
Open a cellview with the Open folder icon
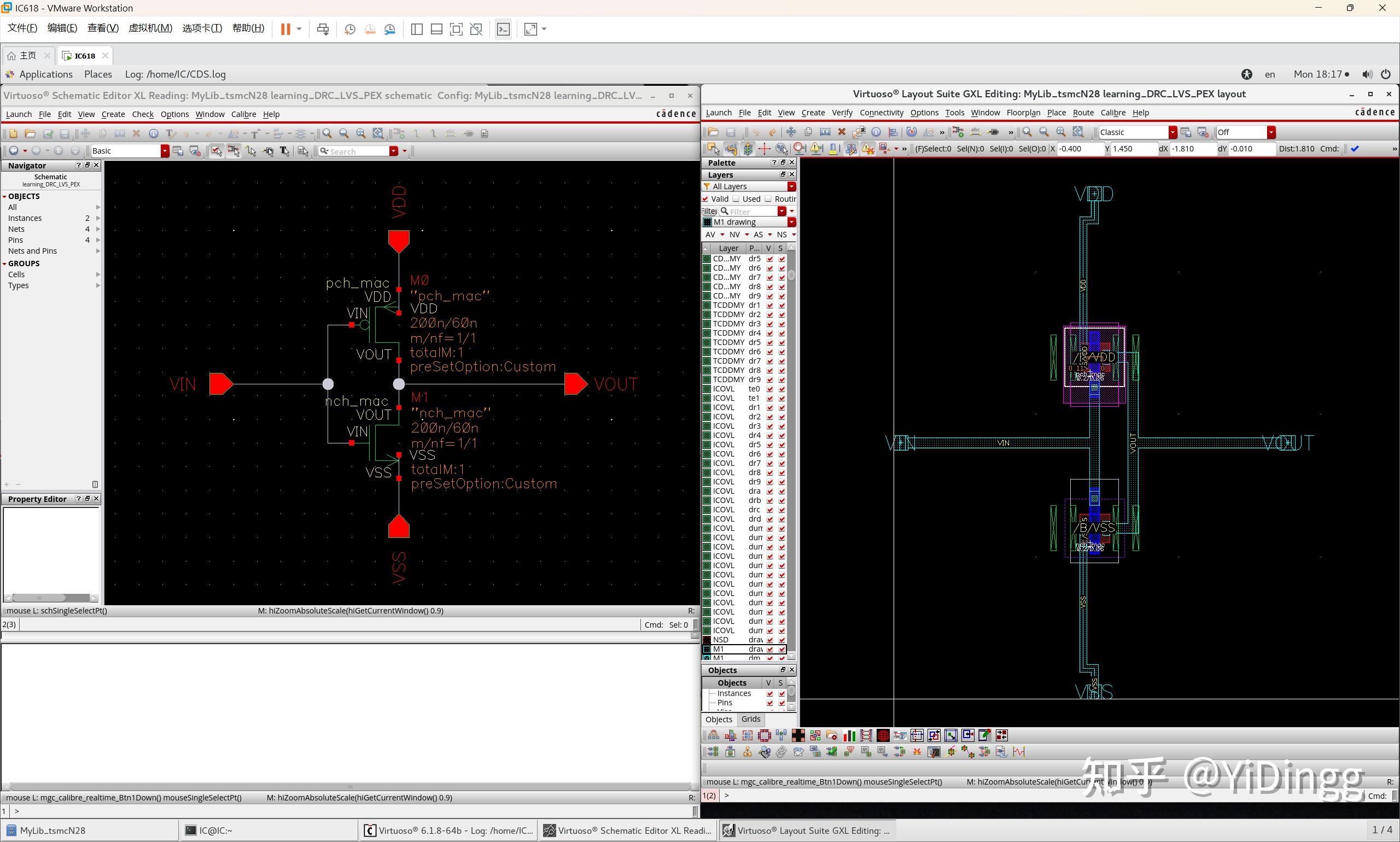30,133
